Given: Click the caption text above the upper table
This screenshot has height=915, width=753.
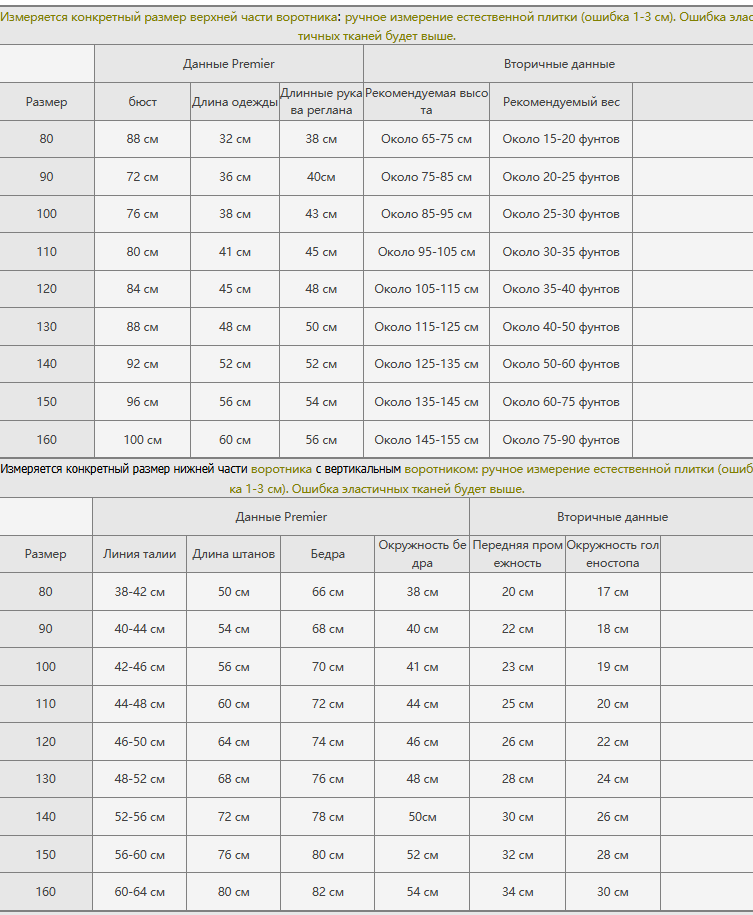Looking at the screenshot, I should [376, 26].
